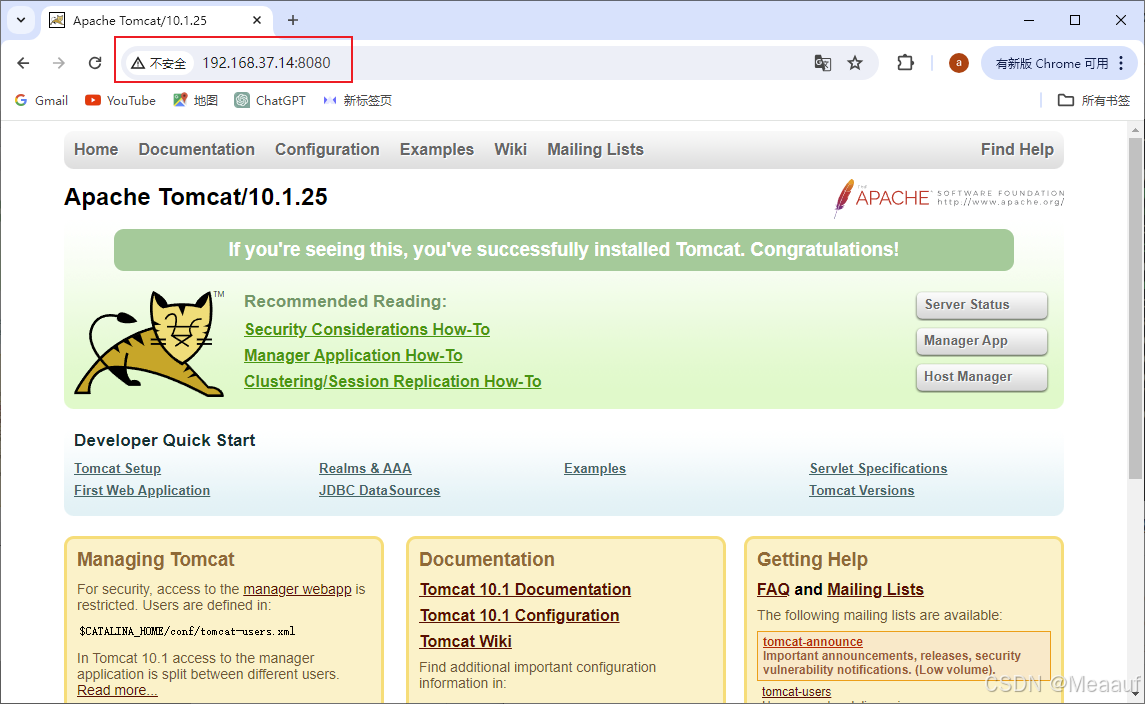Open the FAQ link

[773, 590]
